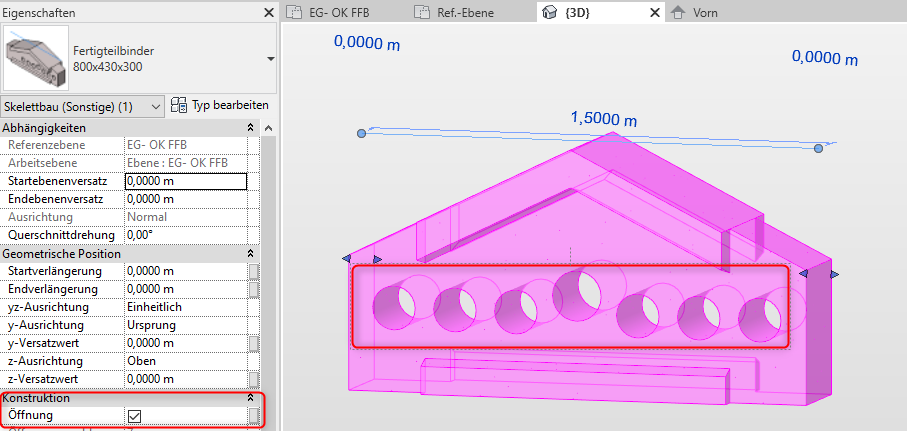Click the Fertigteilbinder type preview thumbnail
907x431 pixels.
[x=36, y=58]
